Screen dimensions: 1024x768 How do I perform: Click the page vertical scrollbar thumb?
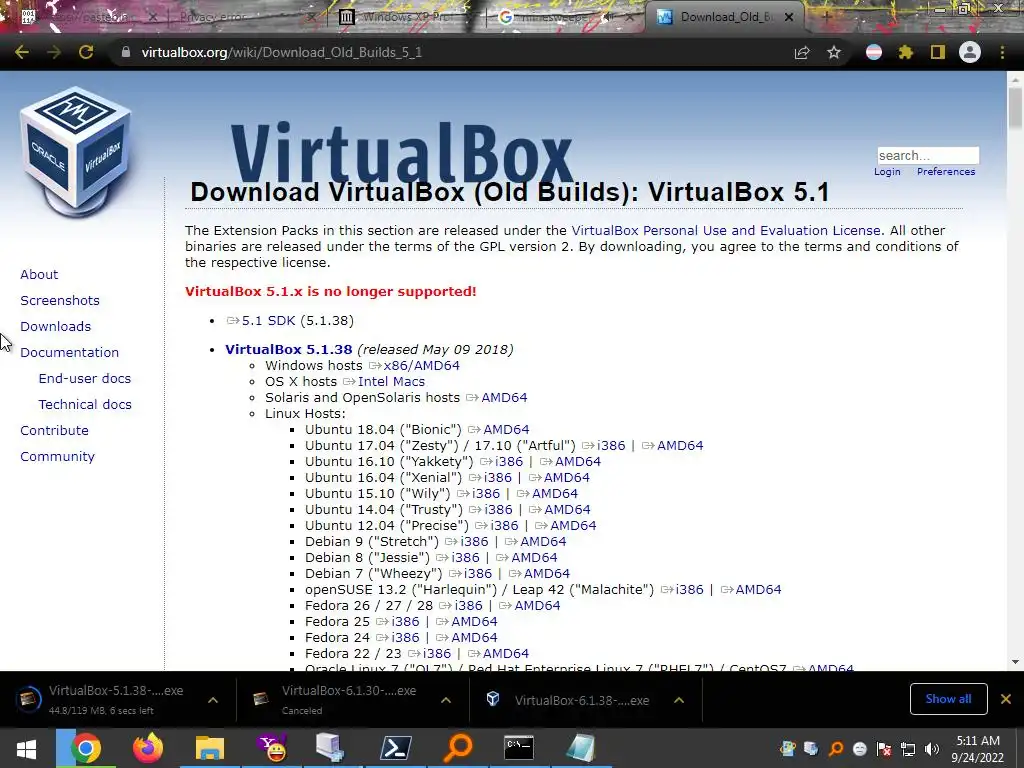(1016, 108)
